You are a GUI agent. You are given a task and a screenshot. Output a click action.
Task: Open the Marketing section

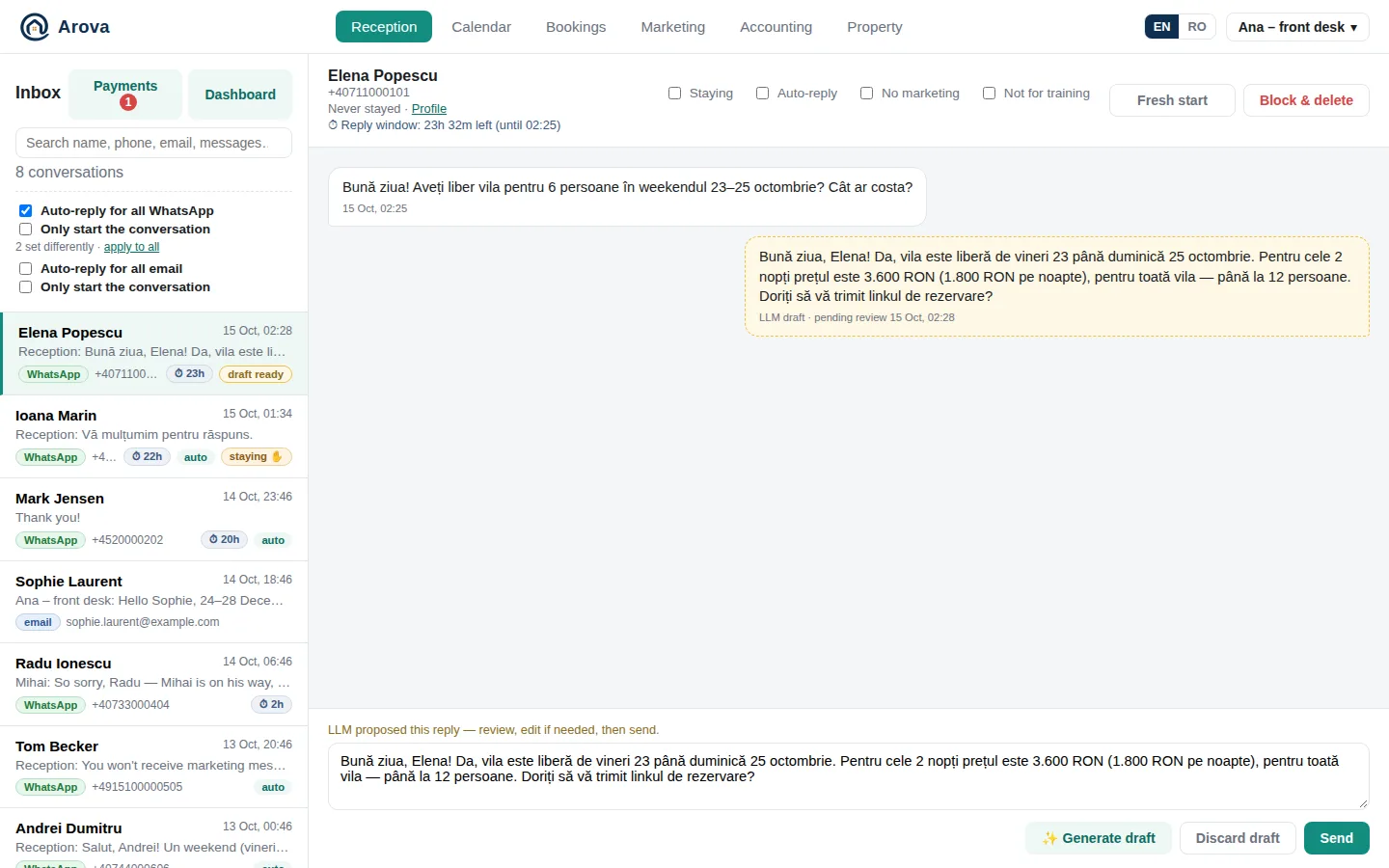pos(673,27)
